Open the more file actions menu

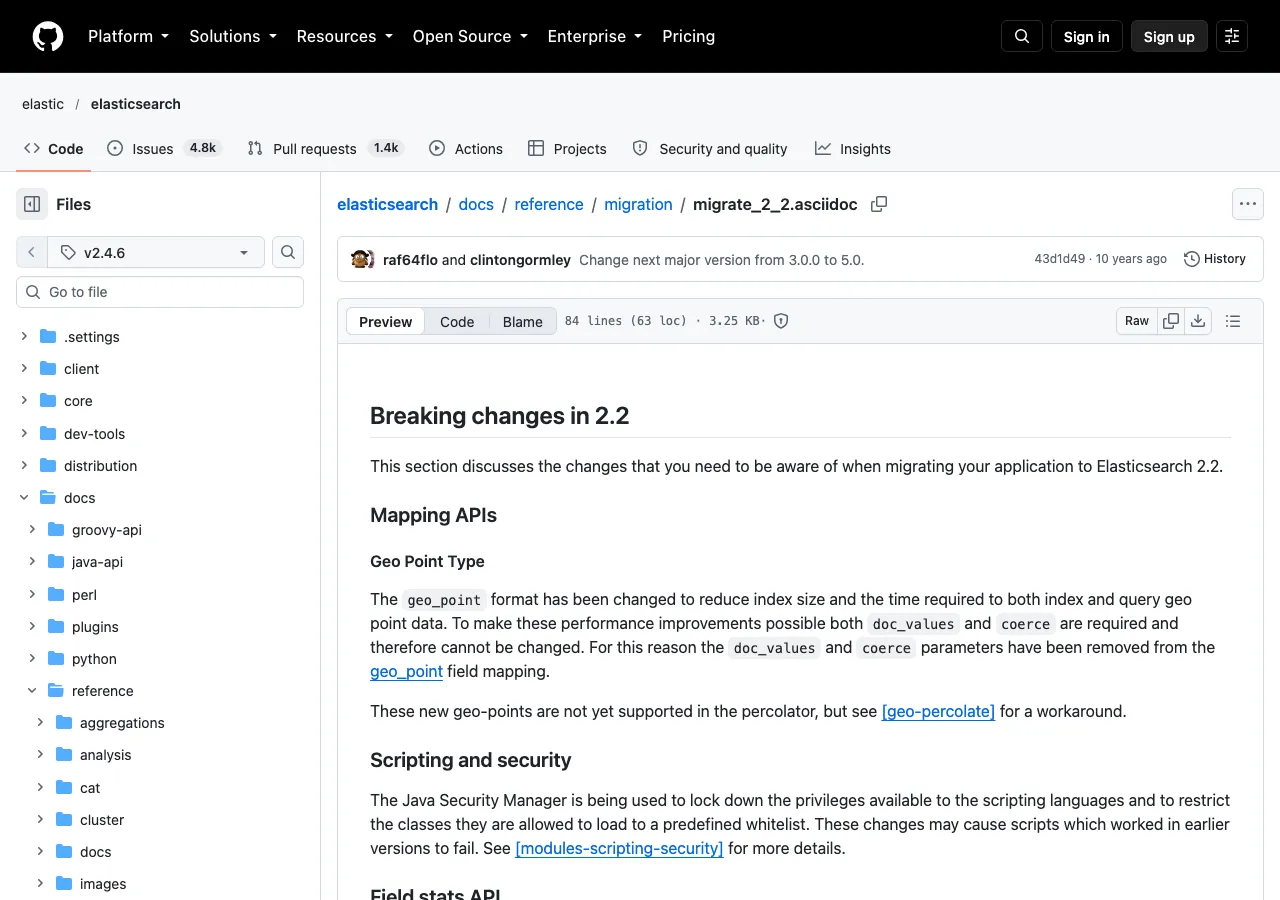point(1248,204)
